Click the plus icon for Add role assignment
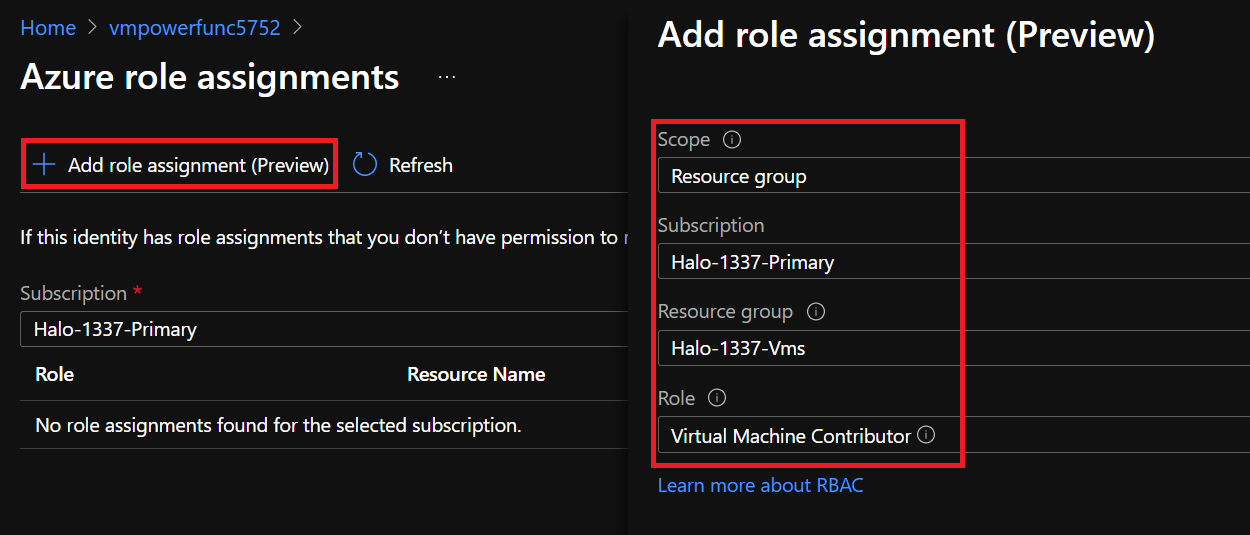Viewport: 1250px width, 535px height. (44, 165)
